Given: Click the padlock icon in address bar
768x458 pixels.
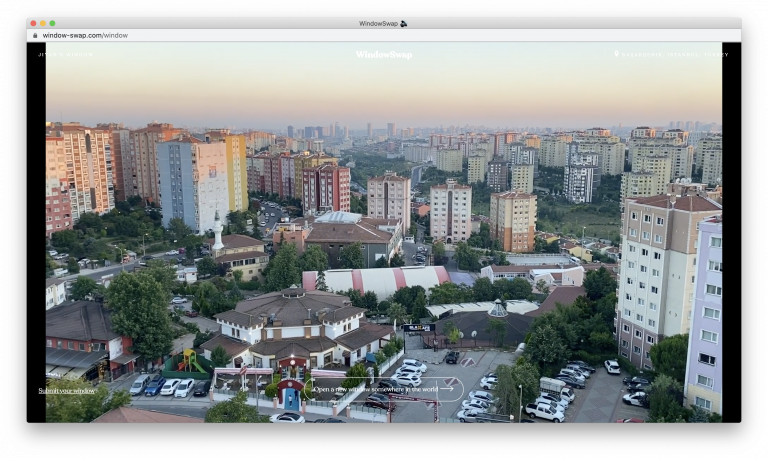Looking at the screenshot, I should tap(35, 35).
